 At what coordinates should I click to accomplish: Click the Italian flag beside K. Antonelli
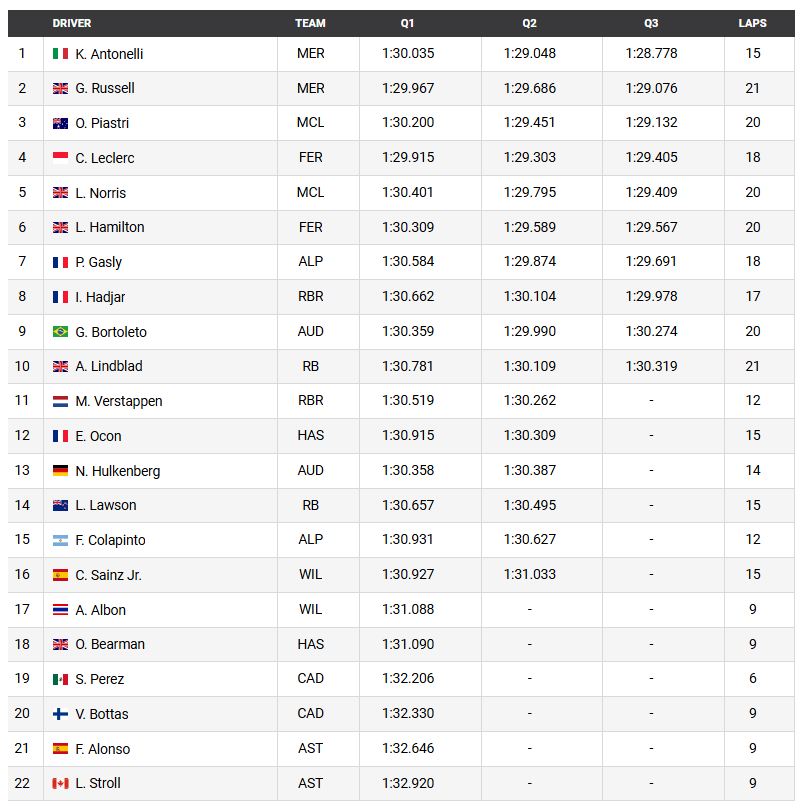60,54
